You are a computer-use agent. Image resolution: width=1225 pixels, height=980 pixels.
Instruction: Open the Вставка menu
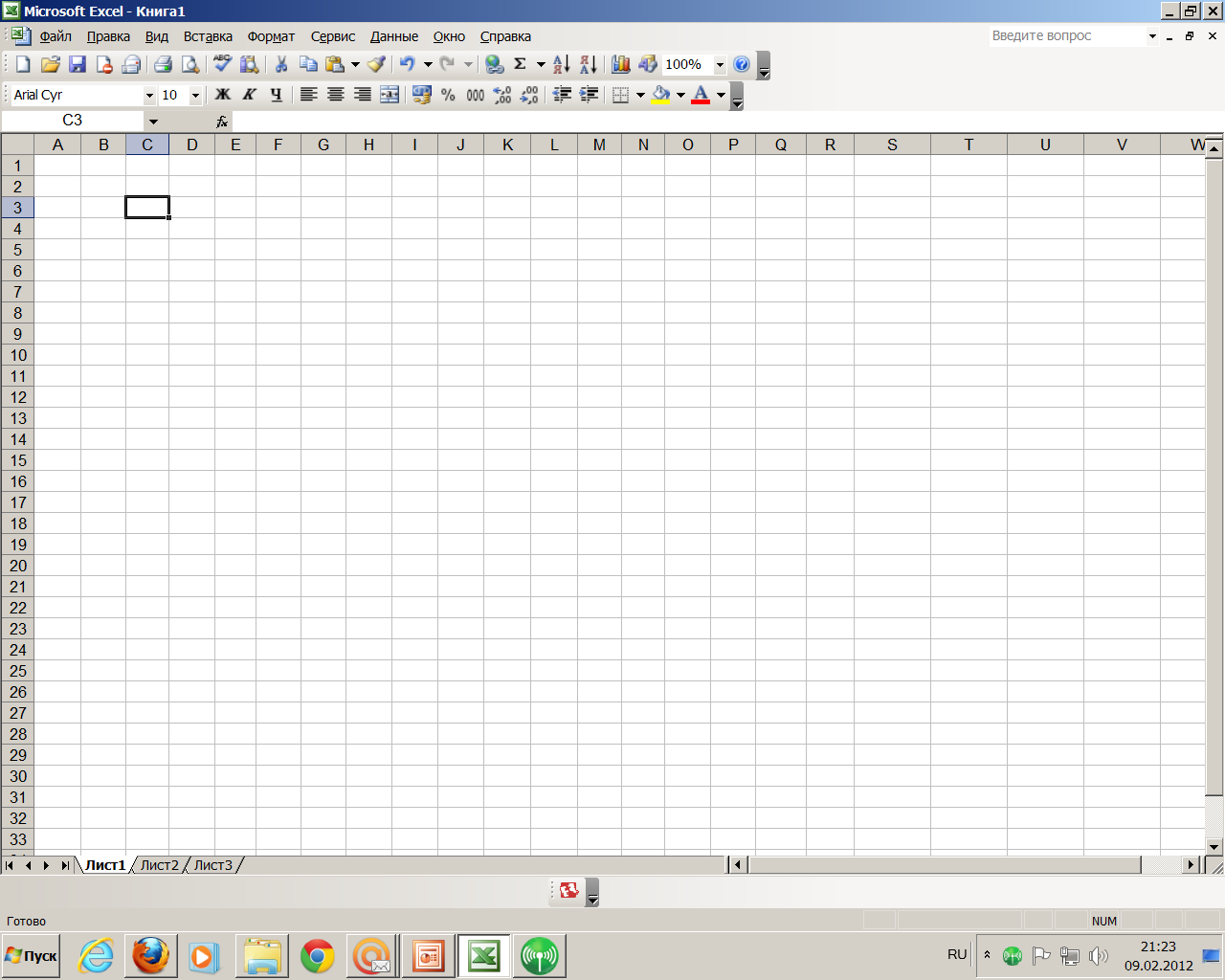click(208, 36)
